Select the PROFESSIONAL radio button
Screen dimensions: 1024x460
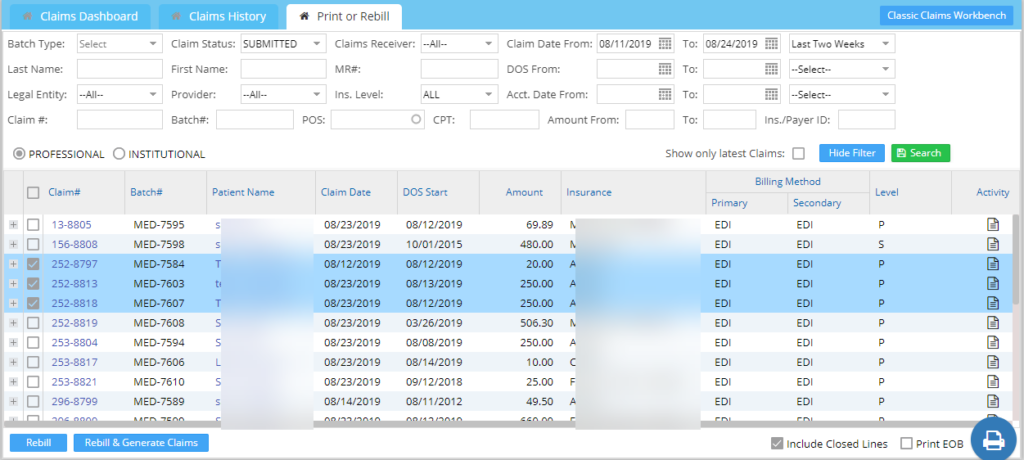pos(20,154)
